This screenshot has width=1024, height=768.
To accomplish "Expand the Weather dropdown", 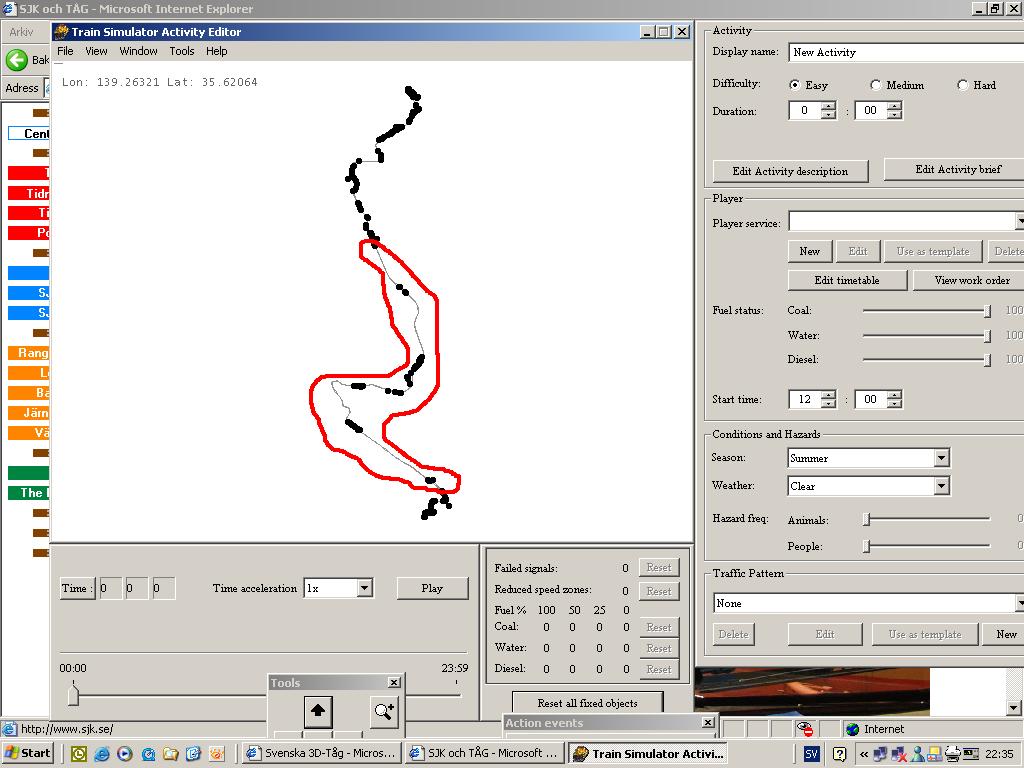I will 941,486.
